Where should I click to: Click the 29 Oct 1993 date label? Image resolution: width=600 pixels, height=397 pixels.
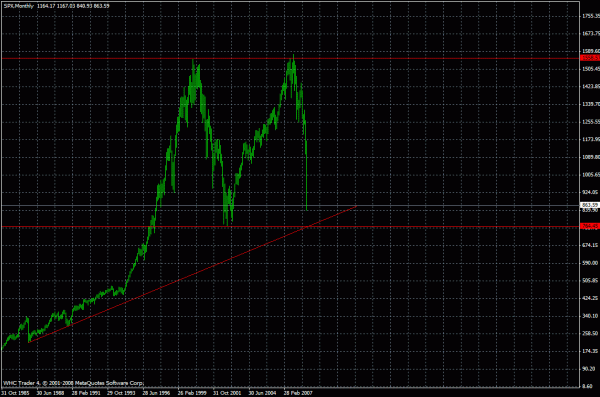[x=121, y=393]
